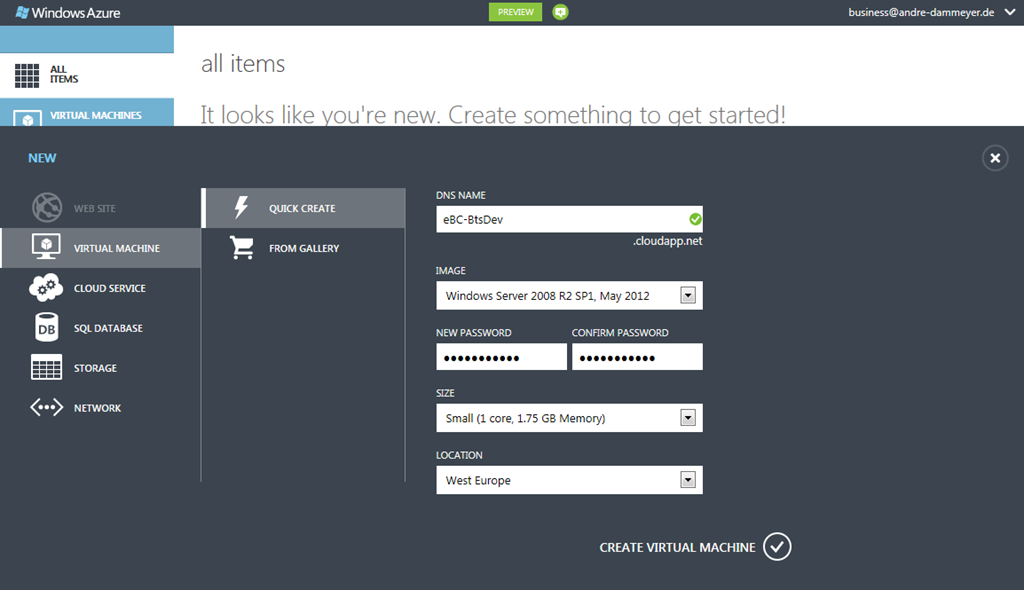Screen dimensions: 1024x590
Task: Choose QUICK CREATE option
Action: (x=302, y=208)
